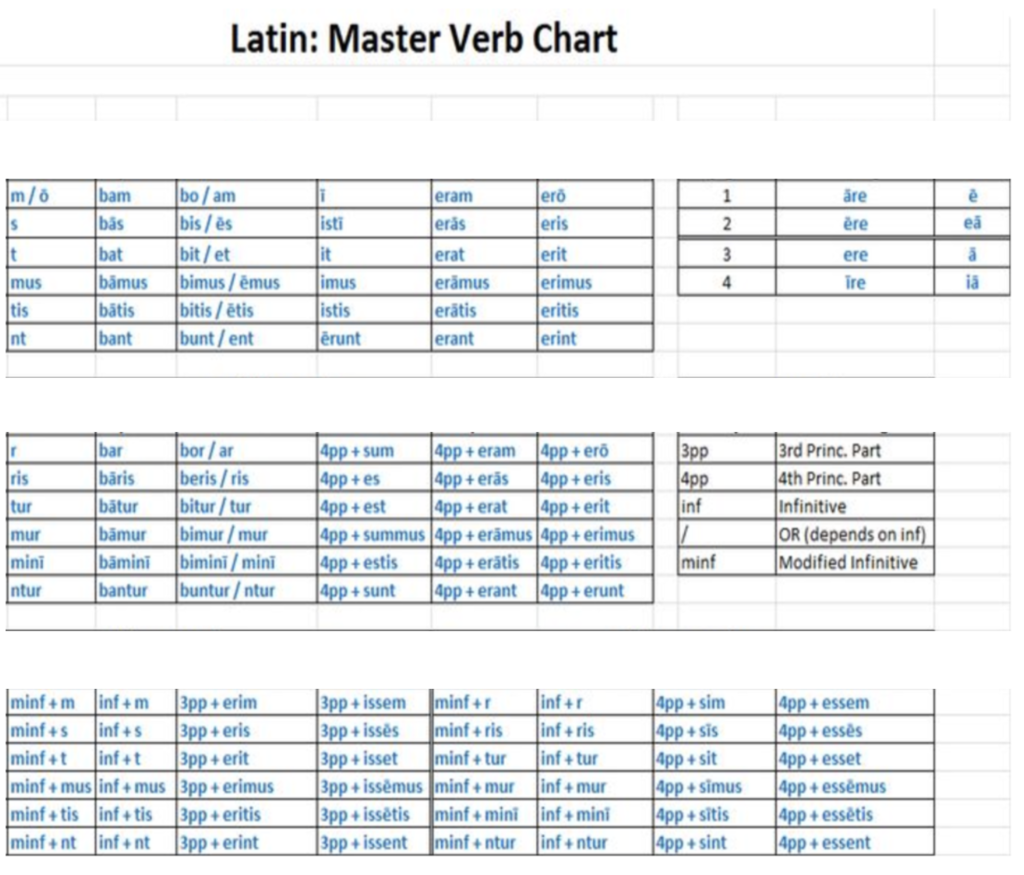The width and height of the screenshot is (1024, 875).
Task: Select the '4pp + sīmus' cell
Action: (x=714, y=786)
